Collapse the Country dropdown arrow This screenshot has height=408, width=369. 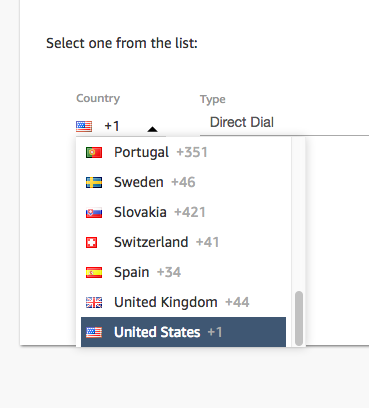tap(152, 129)
